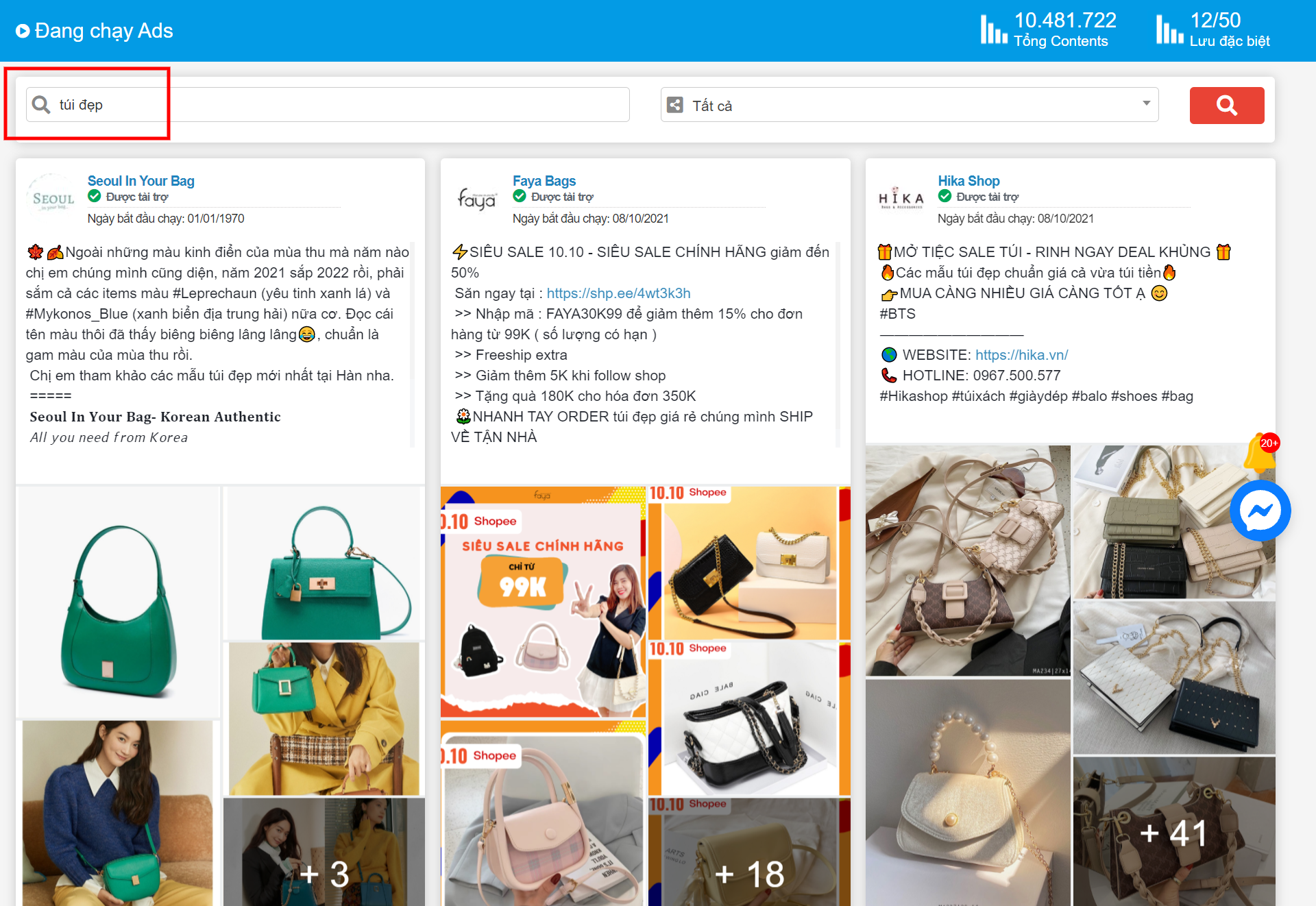This screenshot has width=1316, height=906.
Task: Click the green verified check under Faya Bags
Action: point(520,197)
